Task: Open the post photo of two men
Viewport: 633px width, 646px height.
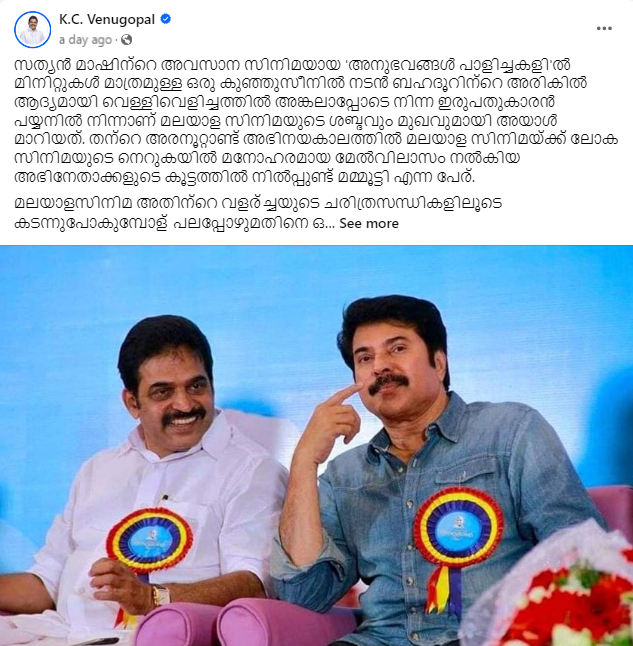Action: click(x=316, y=445)
